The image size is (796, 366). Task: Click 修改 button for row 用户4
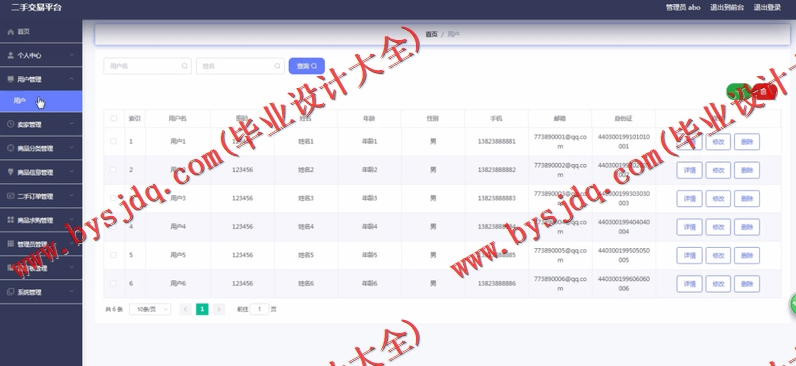[x=718, y=227]
